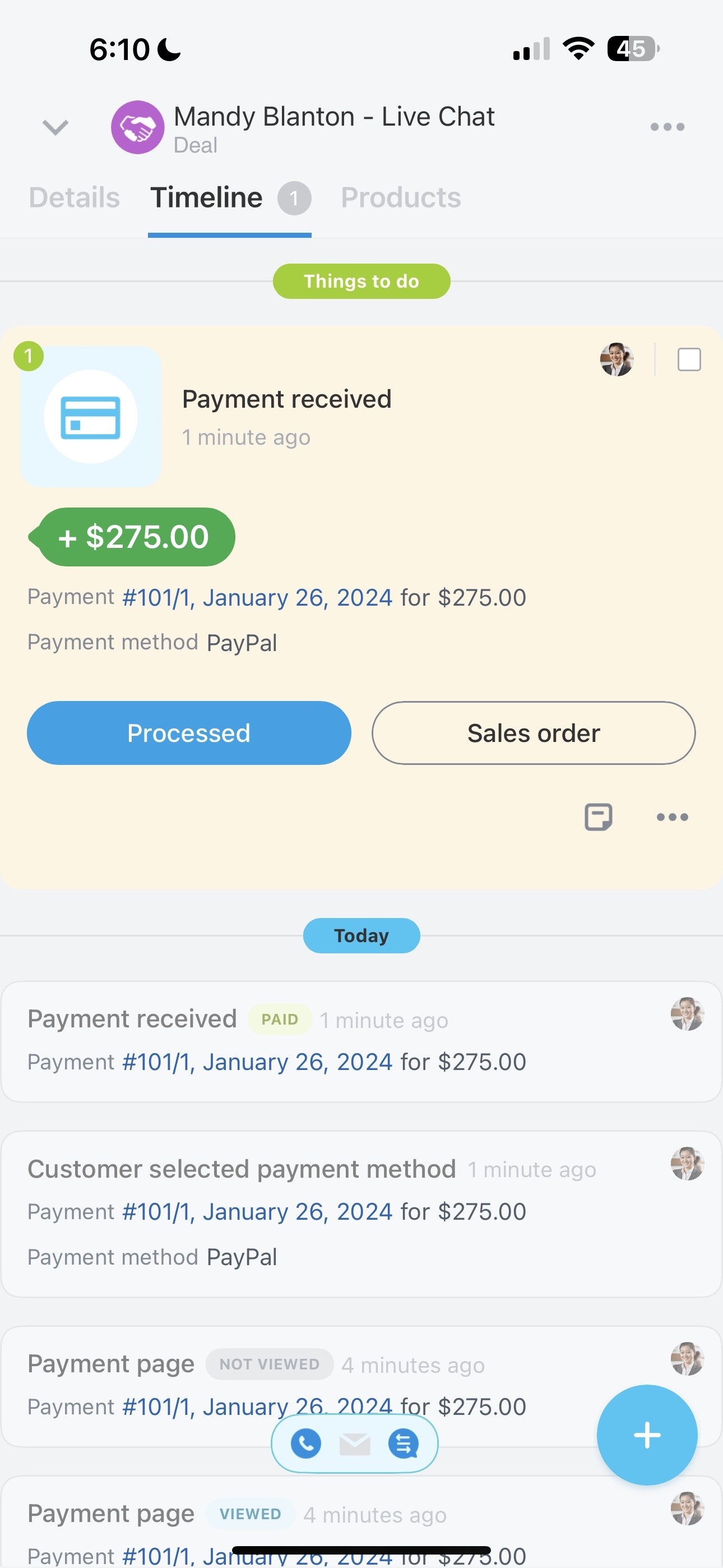Tap the Processed button

189,733
